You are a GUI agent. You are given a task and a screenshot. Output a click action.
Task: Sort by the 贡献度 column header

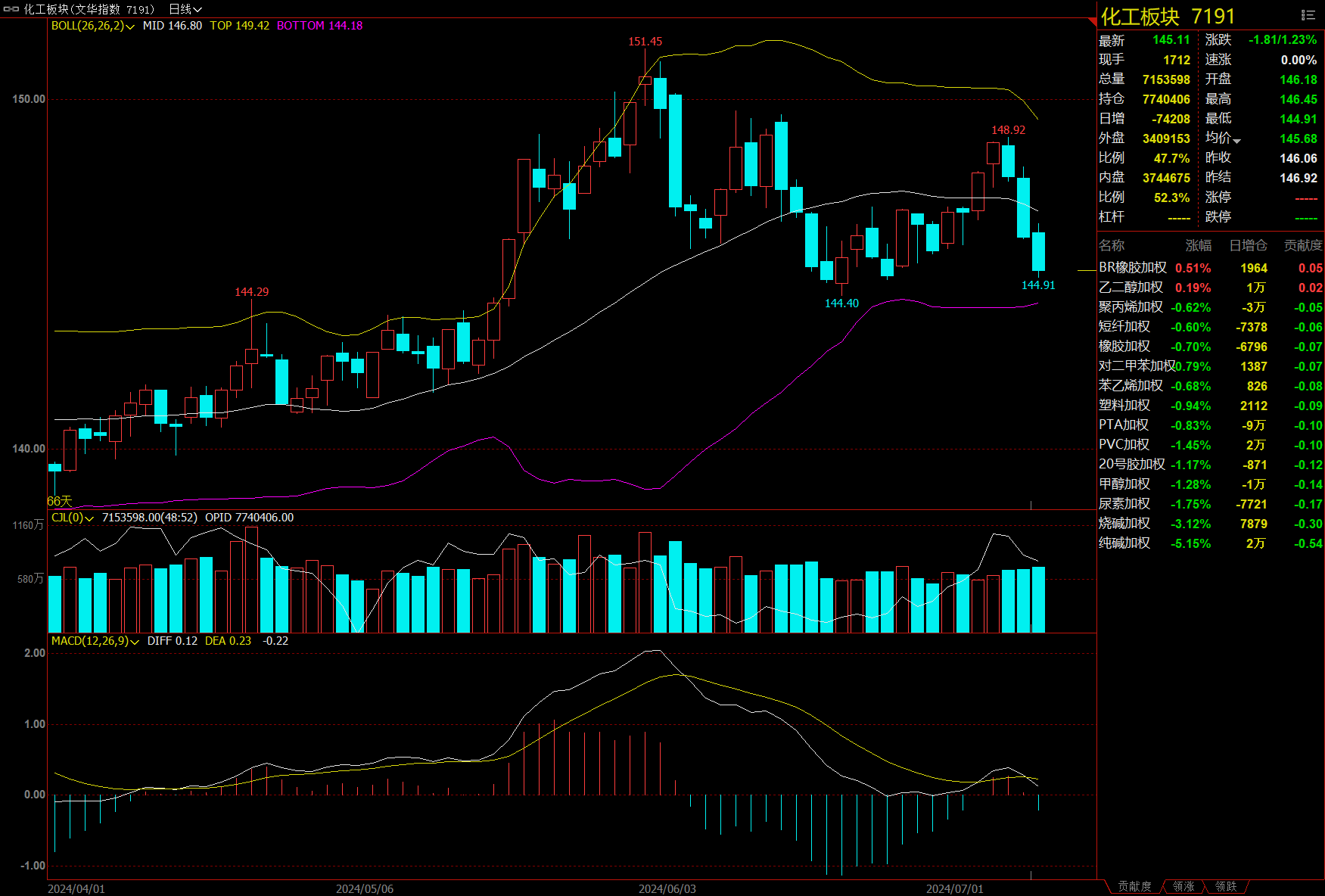click(x=1303, y=245)
